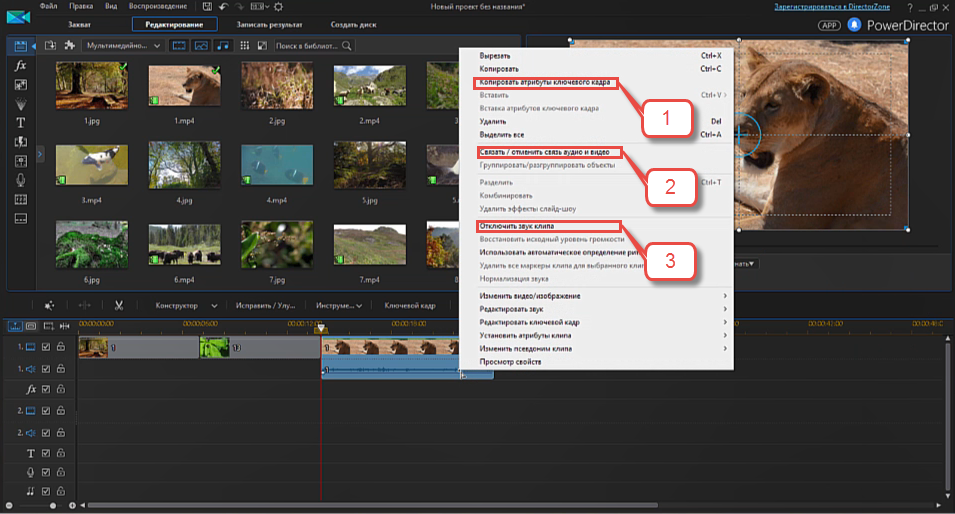Image resolution: width=955 pixels, height=514 pixels.
Task: Select the 4.mp4 fish video thumbnail
Action: pos(277,166)
